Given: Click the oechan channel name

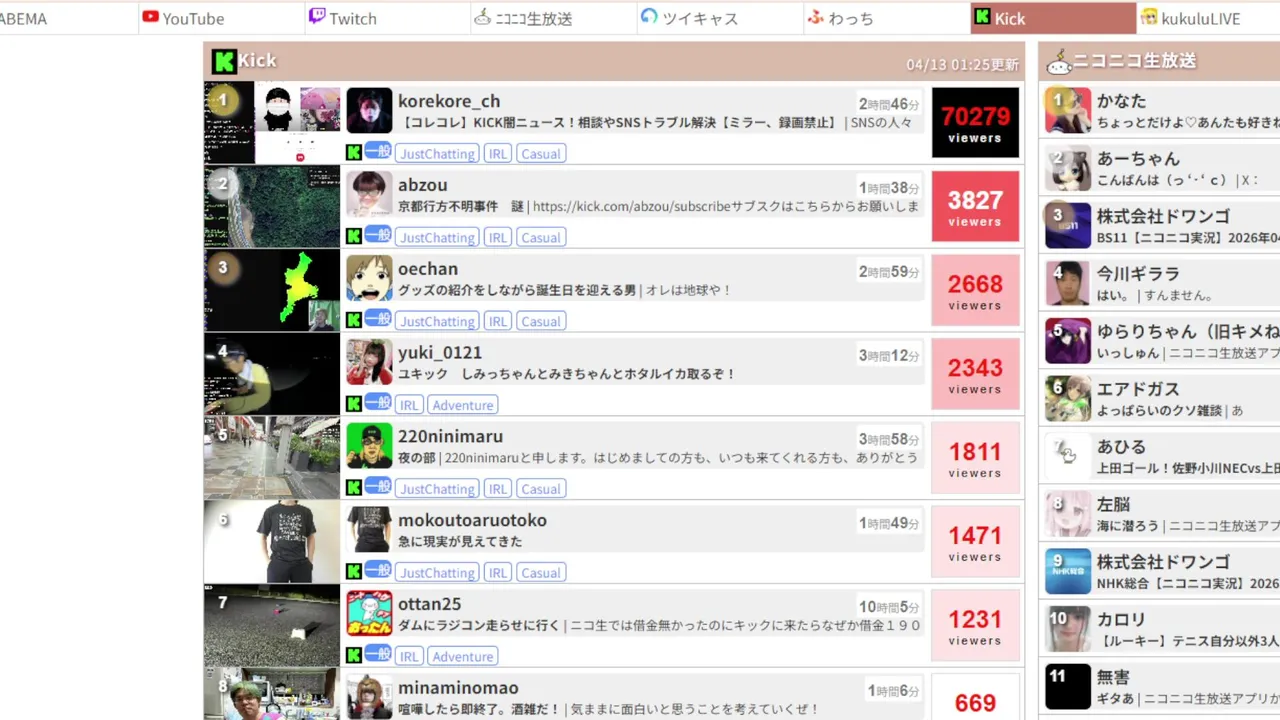Looking at the screenshot, I should tap(428, 269).
